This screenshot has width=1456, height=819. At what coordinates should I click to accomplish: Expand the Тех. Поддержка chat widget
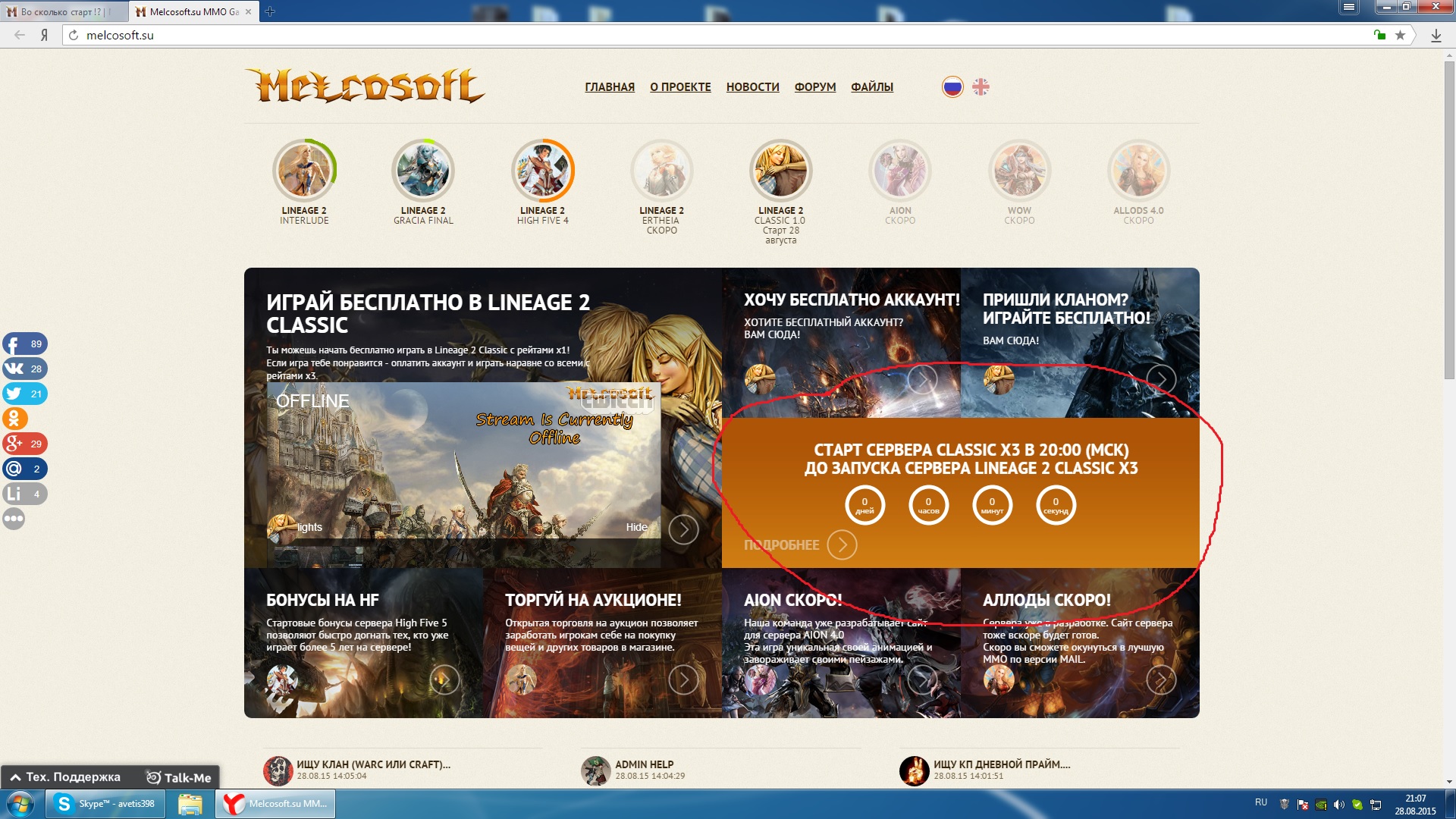65,777
